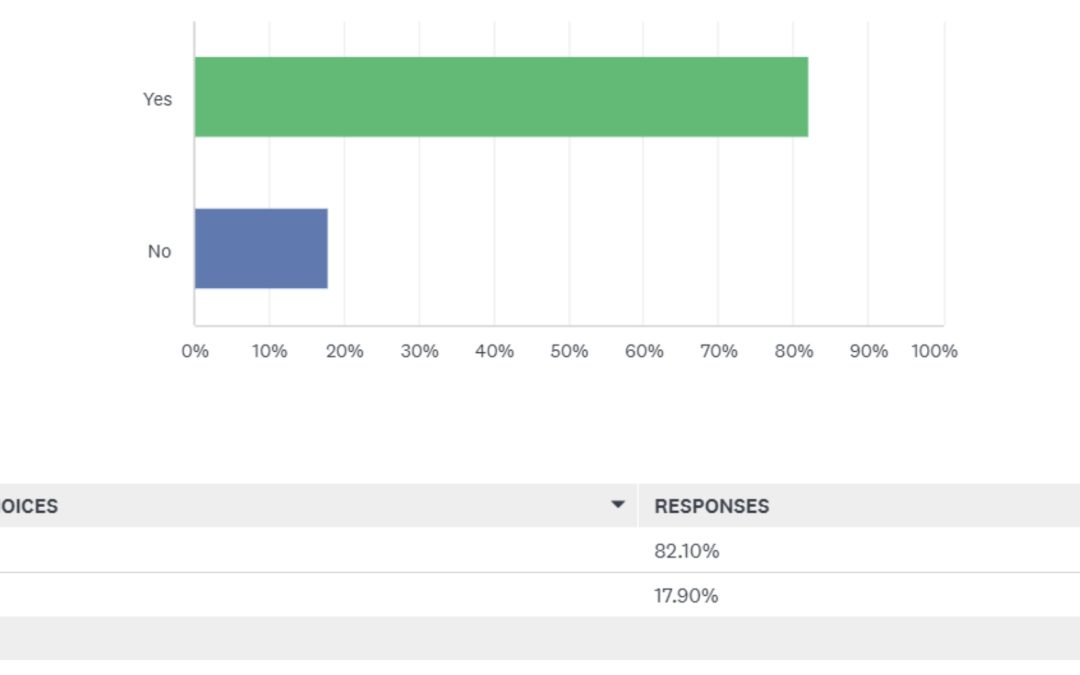Click the 100% axis label
Viewport: 1080px width, 675px height.
(935, 351)
